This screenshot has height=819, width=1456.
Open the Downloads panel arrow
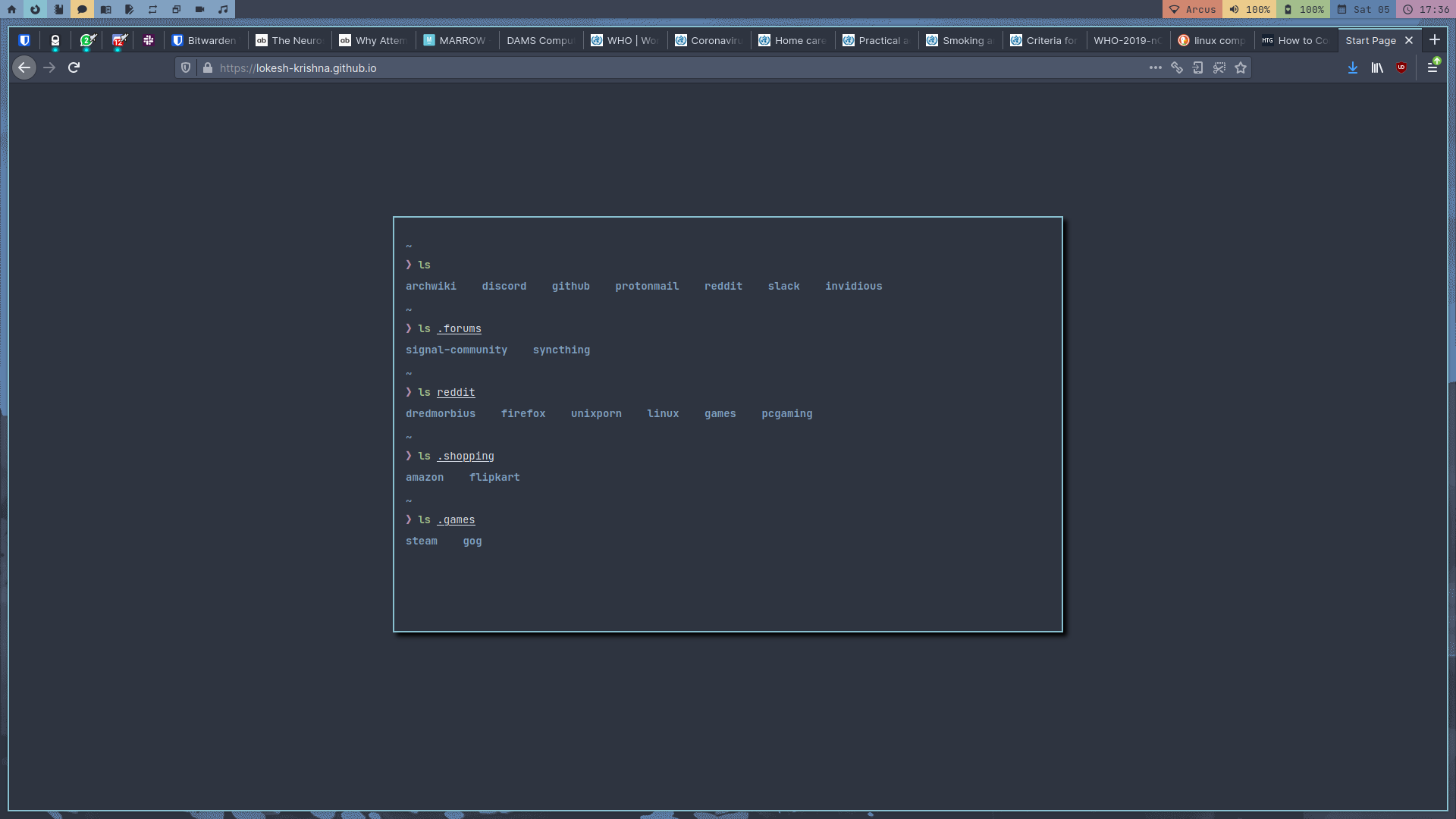[1352, 68]
